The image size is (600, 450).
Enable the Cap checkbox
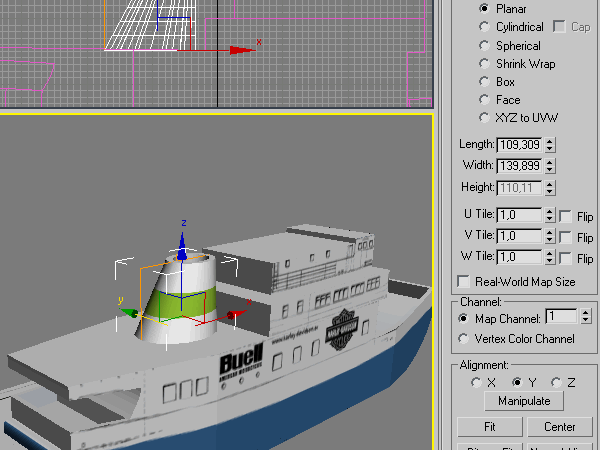(x=559, y=26)
